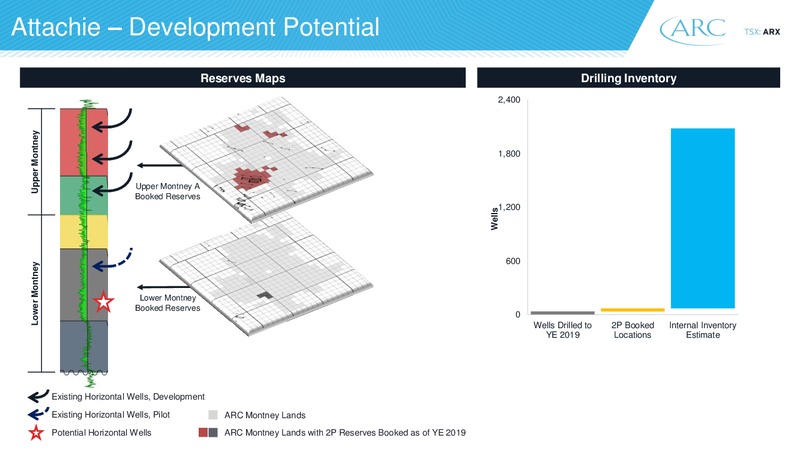Click the Existing Horizontal Wells, Development legend arrow
The image size is (800, 450).
(x=38, y=396)
